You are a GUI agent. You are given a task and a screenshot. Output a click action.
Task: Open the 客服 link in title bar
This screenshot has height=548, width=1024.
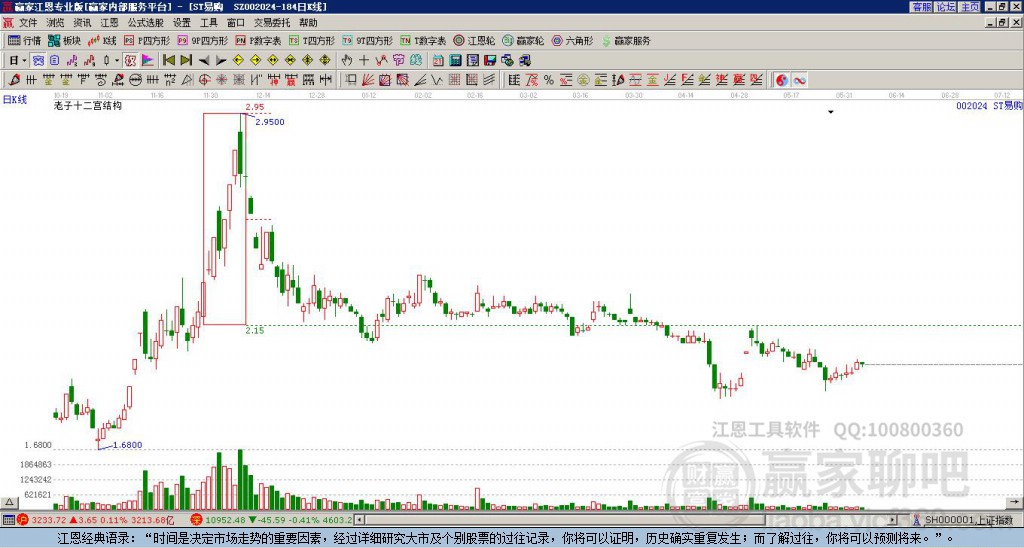(x=921, y=7)
